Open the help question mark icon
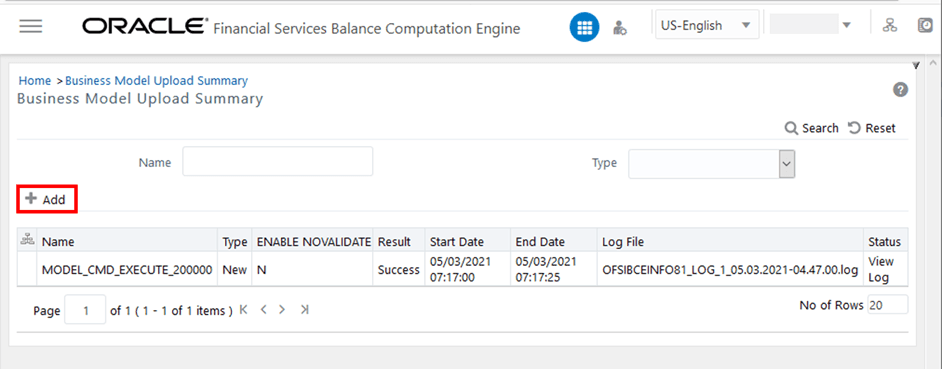Image resolution: width=942 pixels, height=369 pixels. (x=900, y=90)
